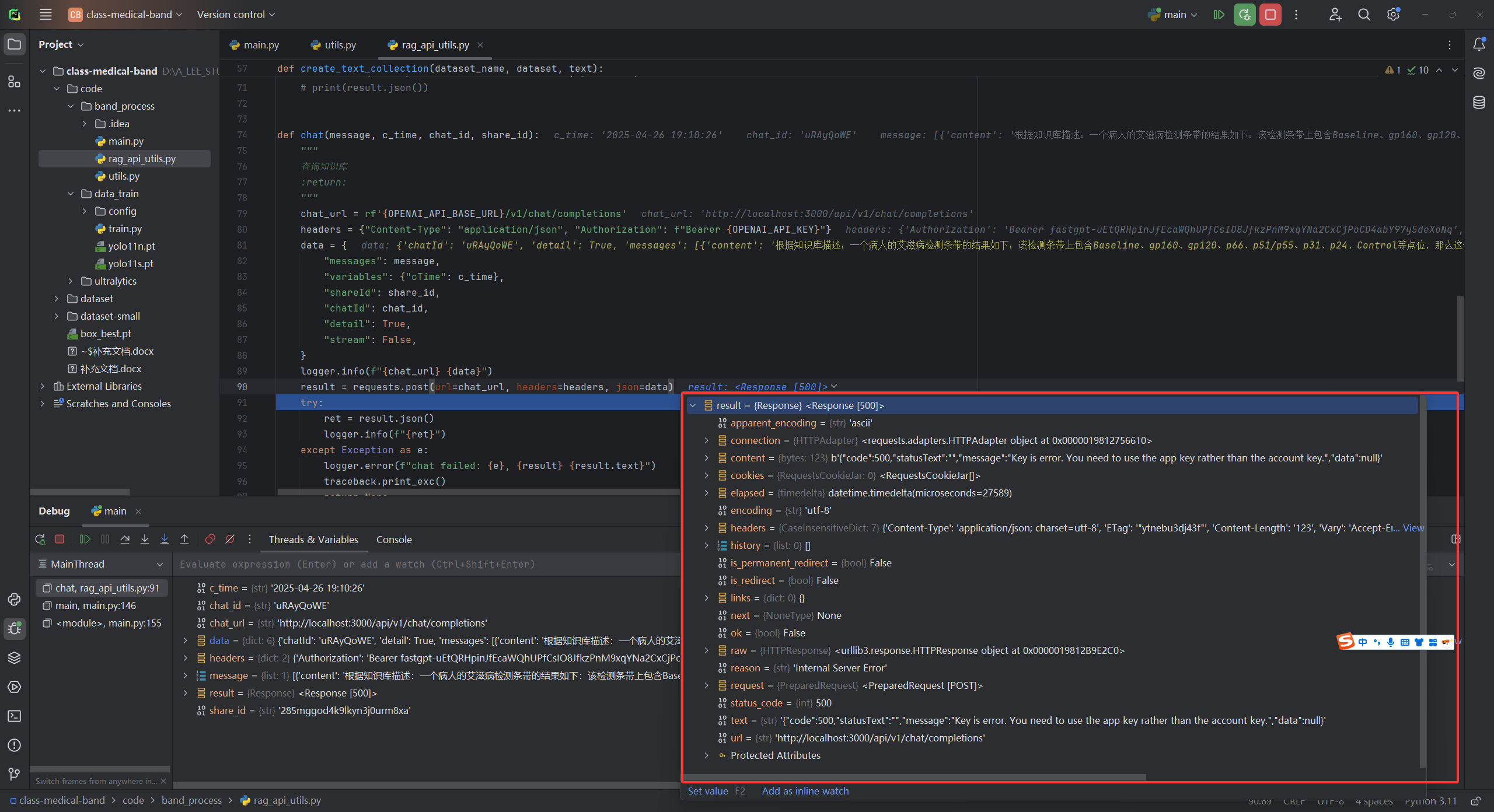Image resolution: width=1494 pixels, height=812 pixels.
Task: Toggle Project tool window folder icon
Action: (15, 44)
